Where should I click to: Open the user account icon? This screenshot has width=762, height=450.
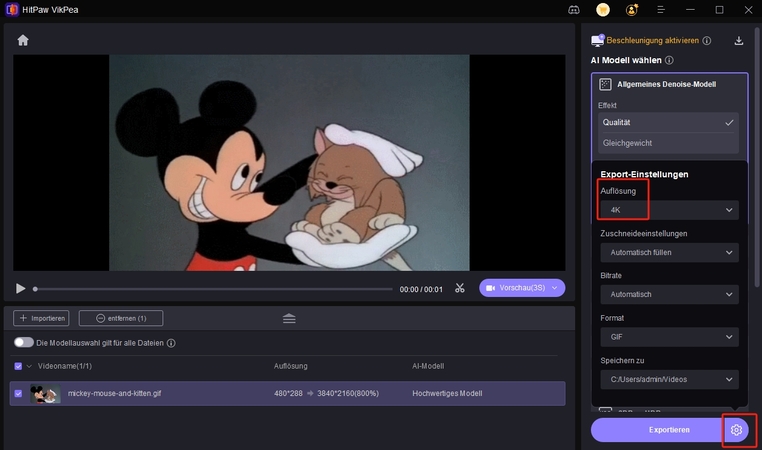pyautogui.click(x=632, y=10)
